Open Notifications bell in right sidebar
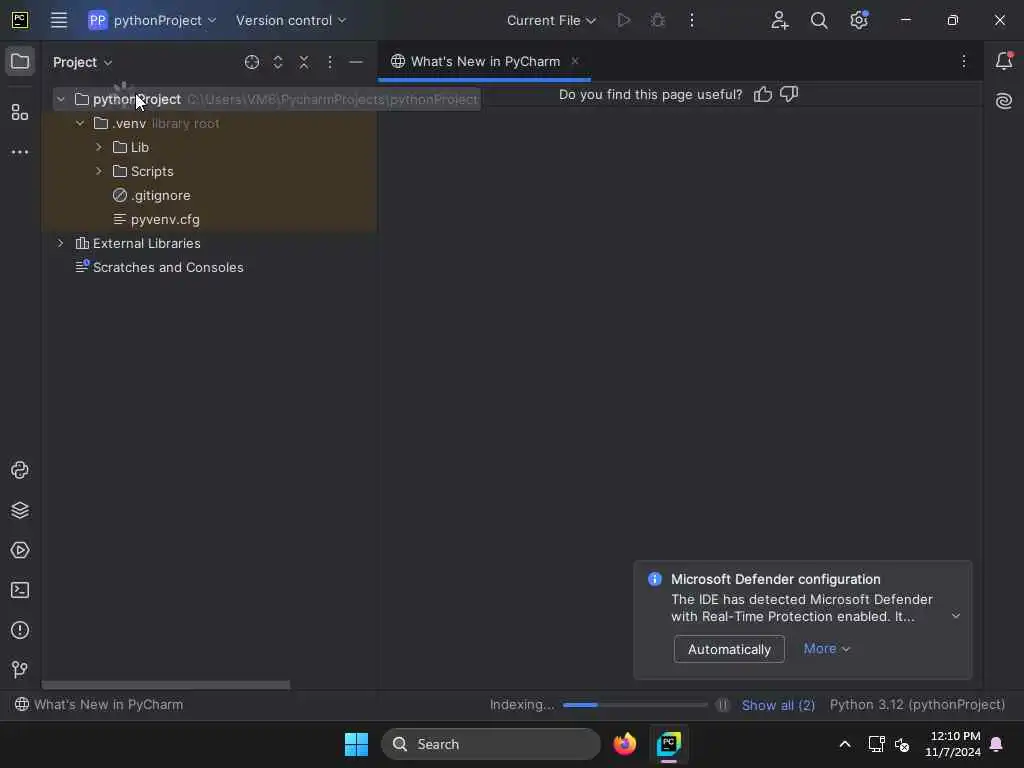Viewport: 1024px width, 768px height. 1004,61
